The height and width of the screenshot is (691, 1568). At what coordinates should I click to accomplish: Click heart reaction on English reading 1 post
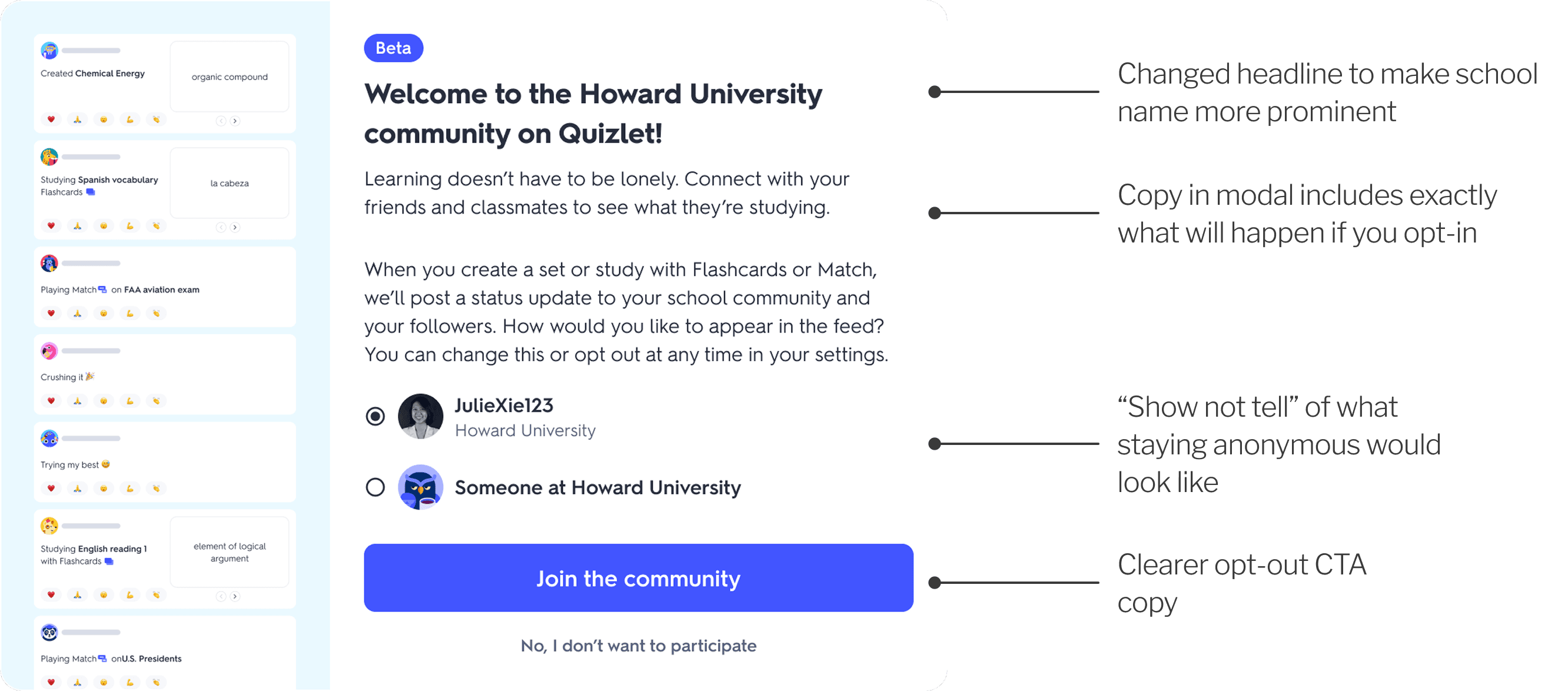tap(51, 595)
